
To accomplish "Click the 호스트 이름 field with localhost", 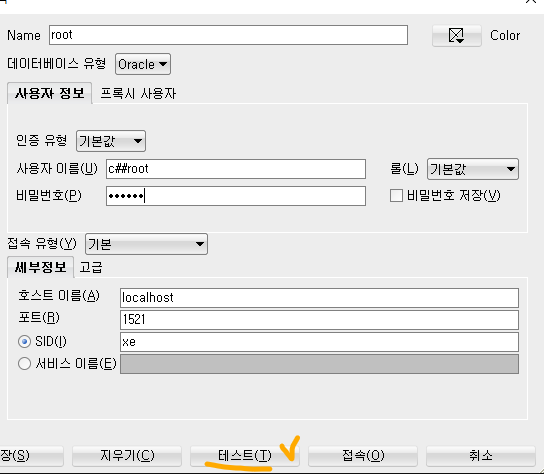I will tap(319, 298).
